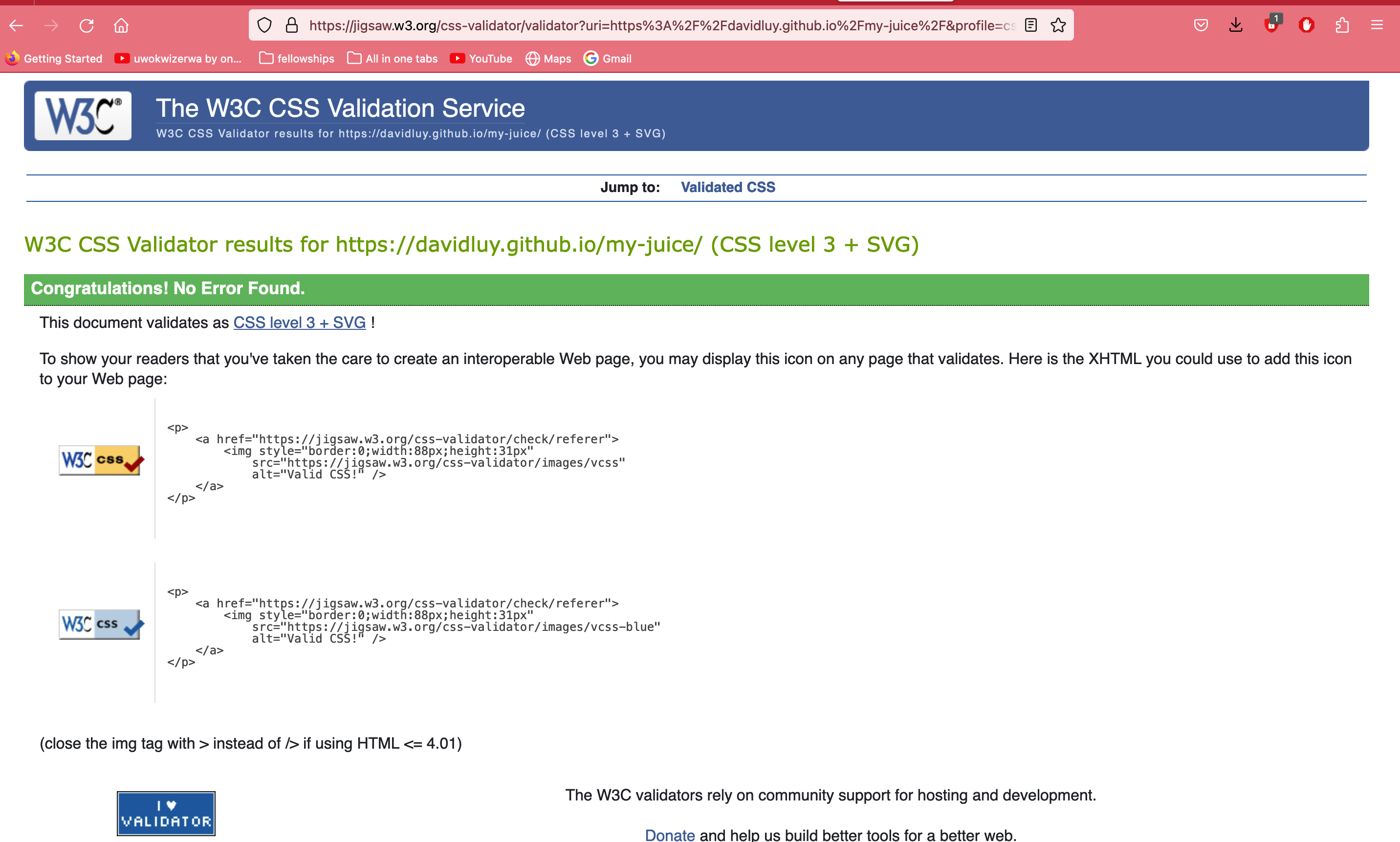1400x842 pixels.
Task: Open the downloads panel
Action: pos(1235,25)
